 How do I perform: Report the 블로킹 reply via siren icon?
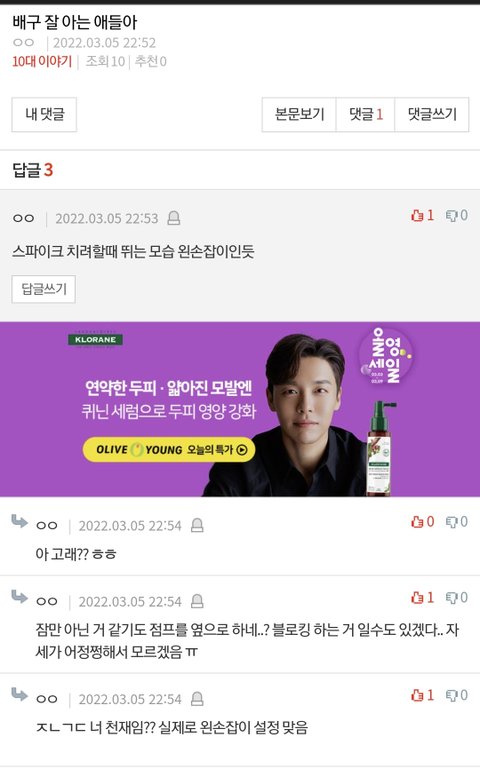(197, 601)
